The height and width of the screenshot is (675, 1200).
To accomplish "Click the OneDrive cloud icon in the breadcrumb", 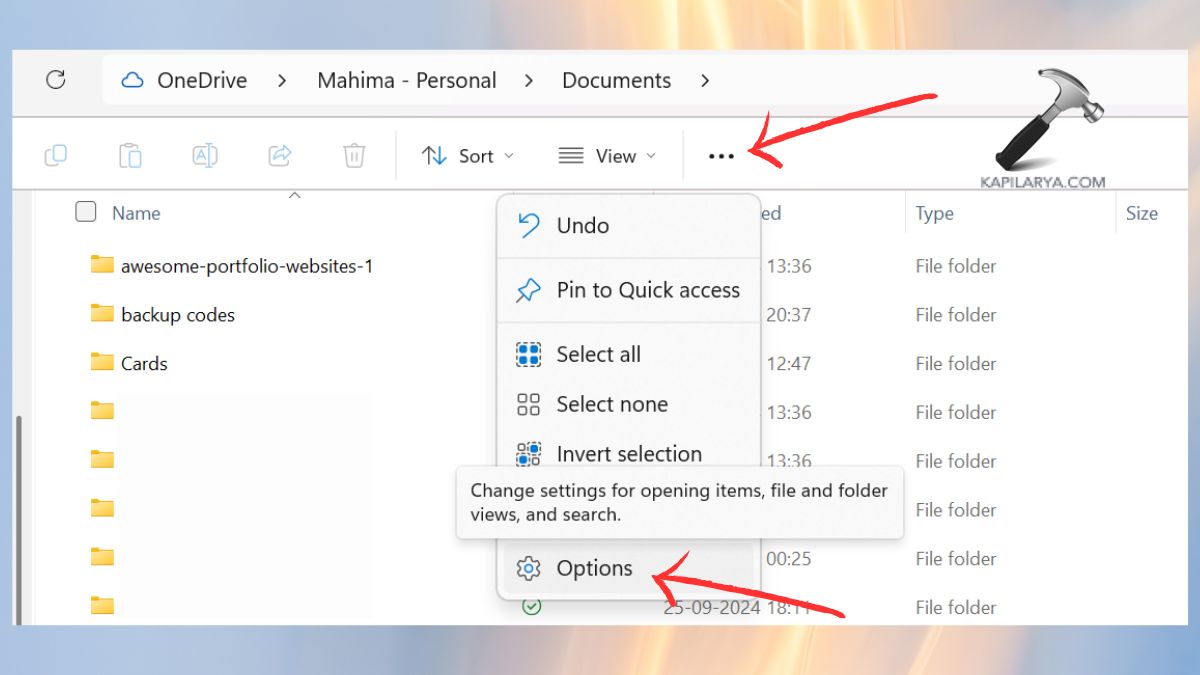I will (x=131, y=80).
